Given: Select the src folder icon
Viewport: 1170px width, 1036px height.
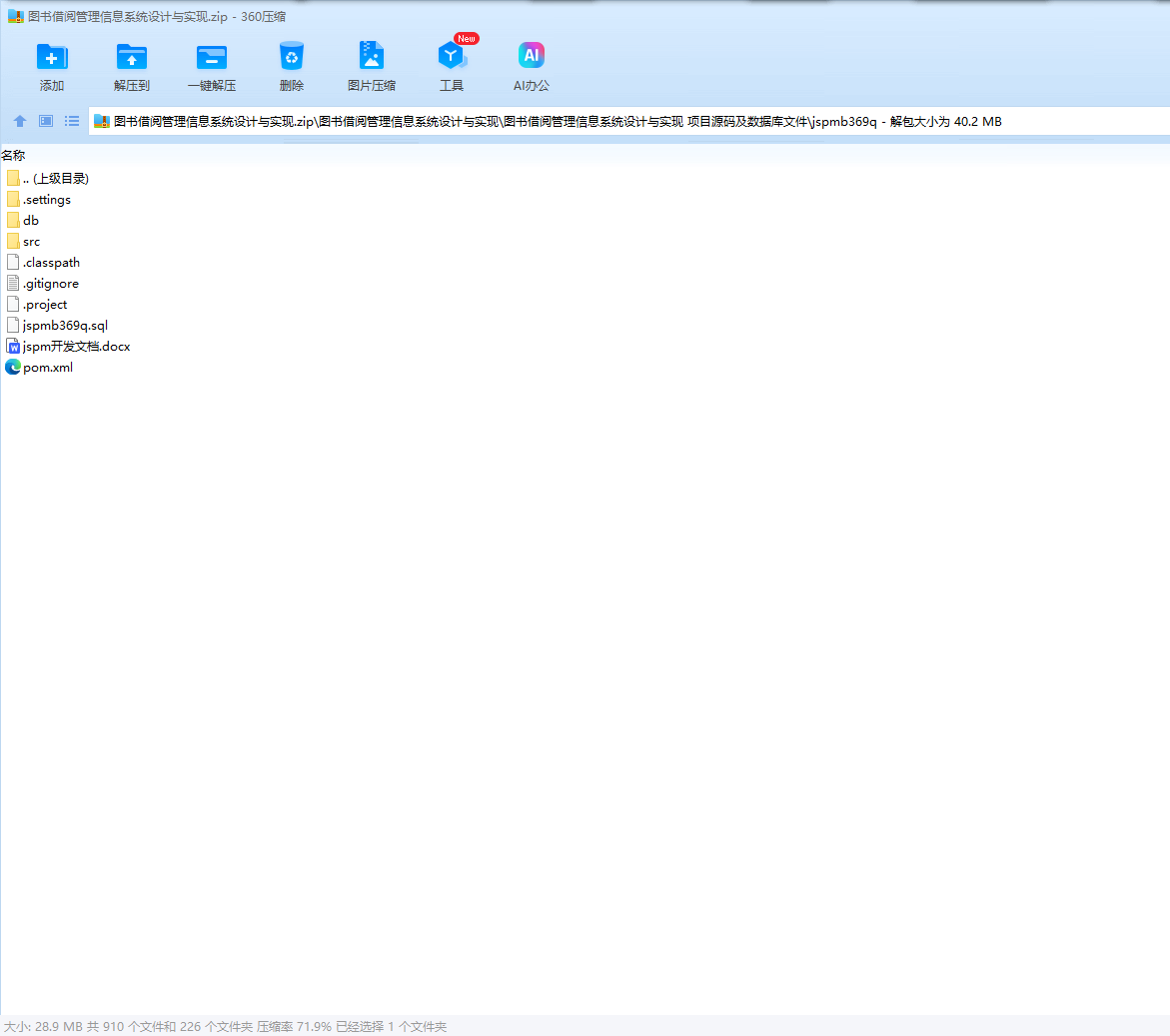Looking at the screenshot, I should point(13,241).
